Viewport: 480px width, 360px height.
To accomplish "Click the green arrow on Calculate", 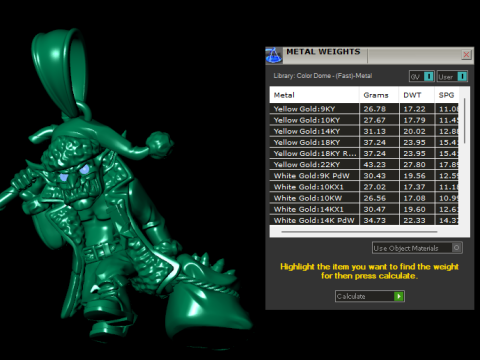I will [x=398, y=296].
